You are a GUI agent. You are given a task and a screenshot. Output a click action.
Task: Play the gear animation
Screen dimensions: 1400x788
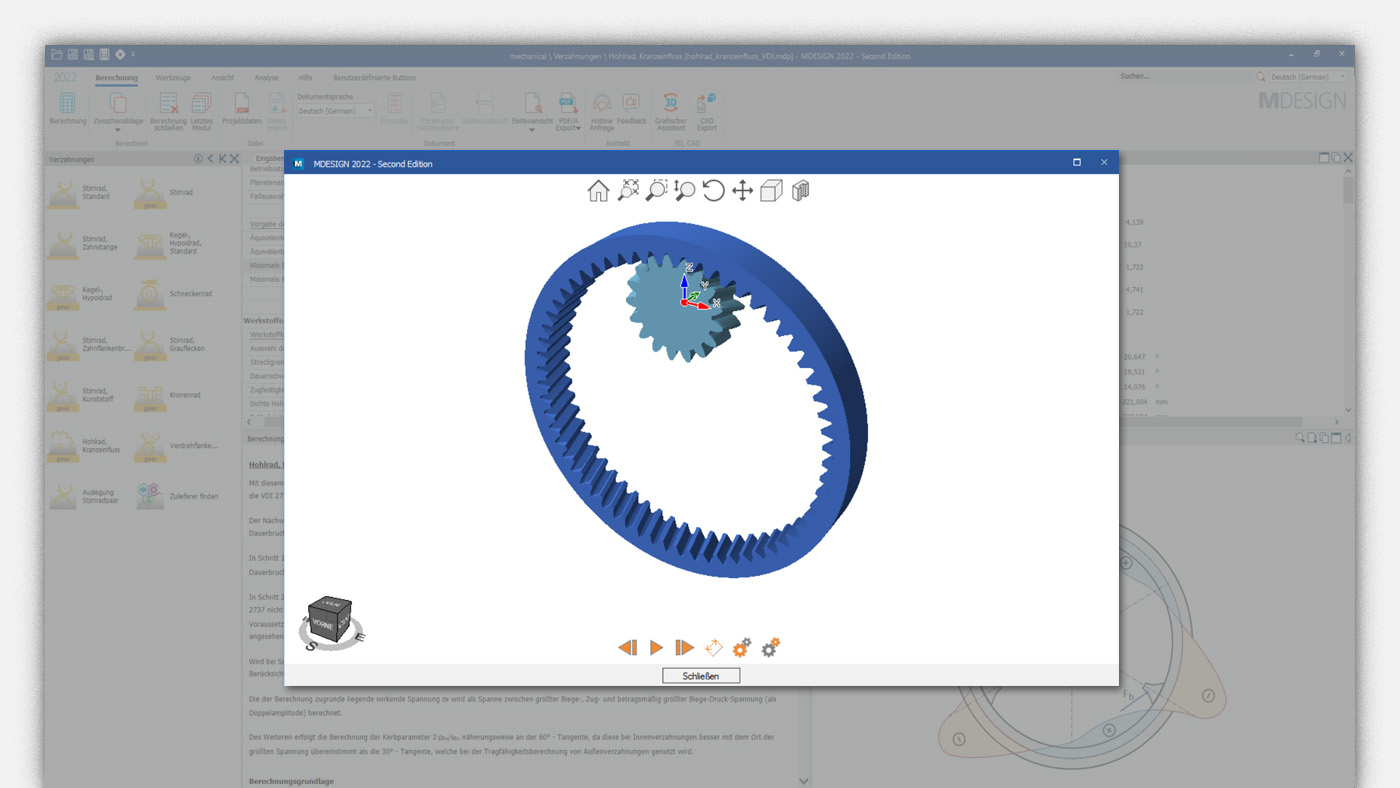click(656, 648)
